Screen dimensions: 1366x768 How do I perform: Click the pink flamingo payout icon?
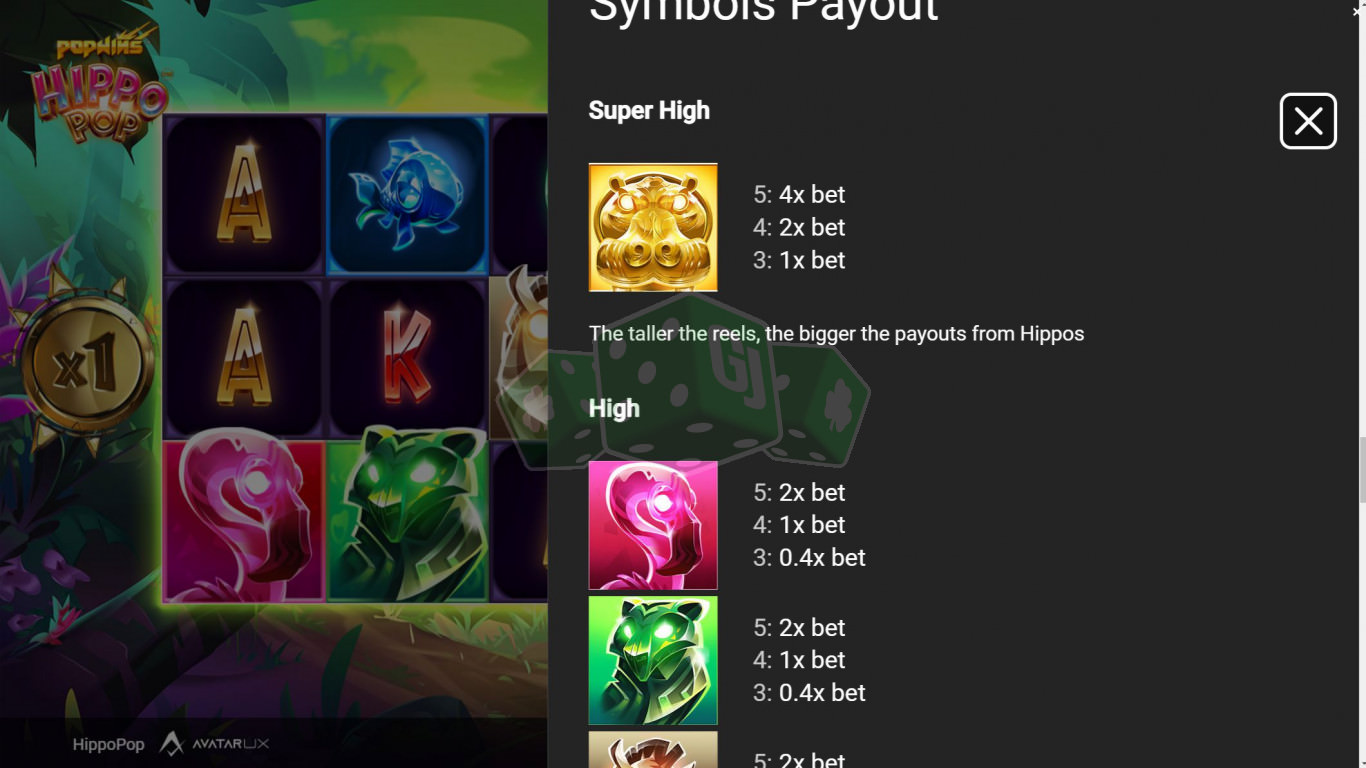[653, 525]
